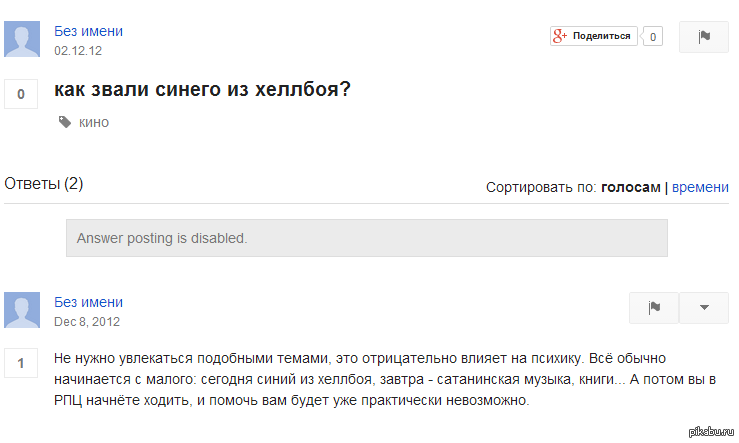Click the question title about Hellboy
The width and height of the screenshot is (739, 443).
pos(202,89)
